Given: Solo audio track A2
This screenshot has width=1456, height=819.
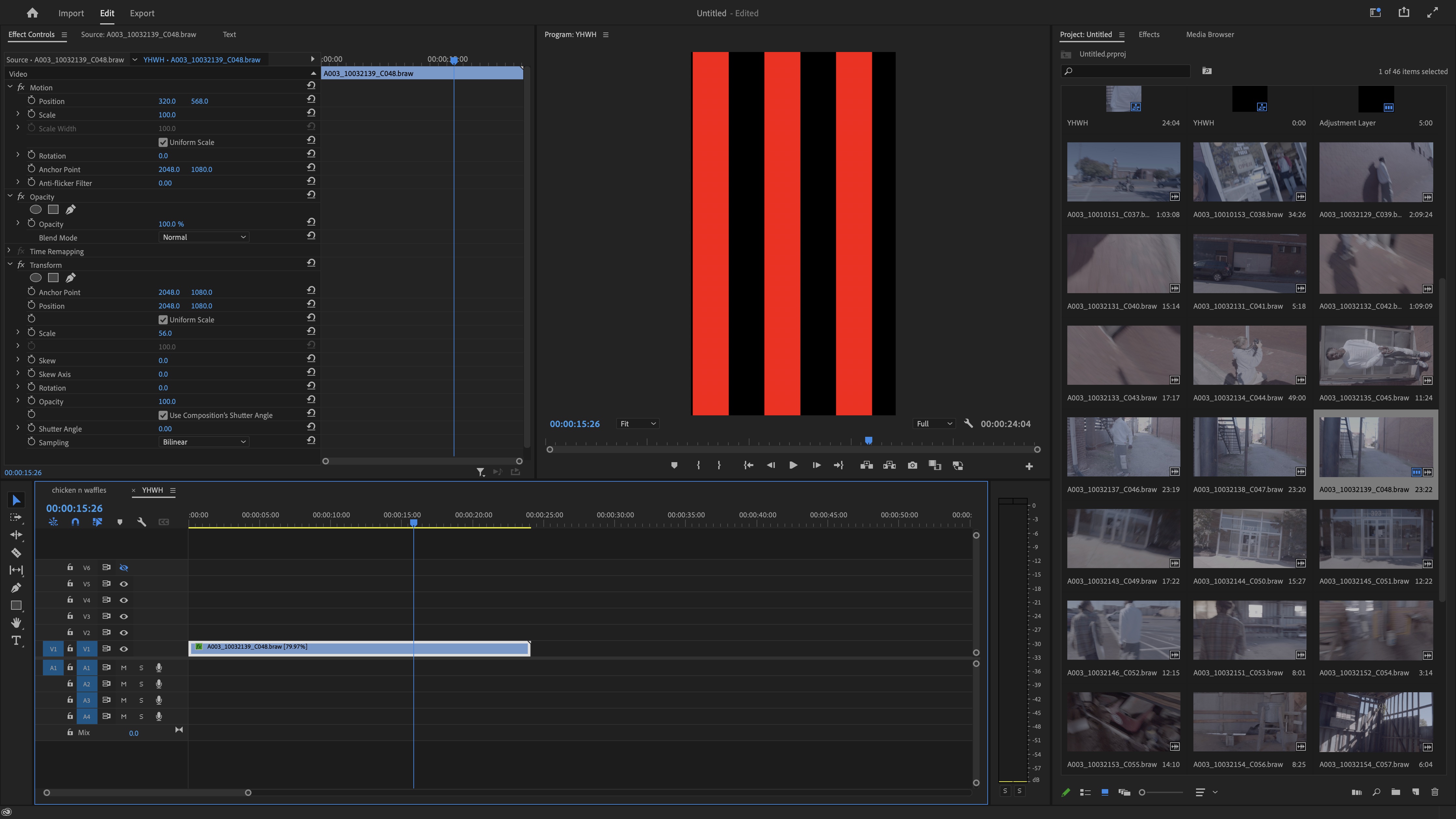Looking at the screenshot, I should pyautogui.click(x=141, y=684).
